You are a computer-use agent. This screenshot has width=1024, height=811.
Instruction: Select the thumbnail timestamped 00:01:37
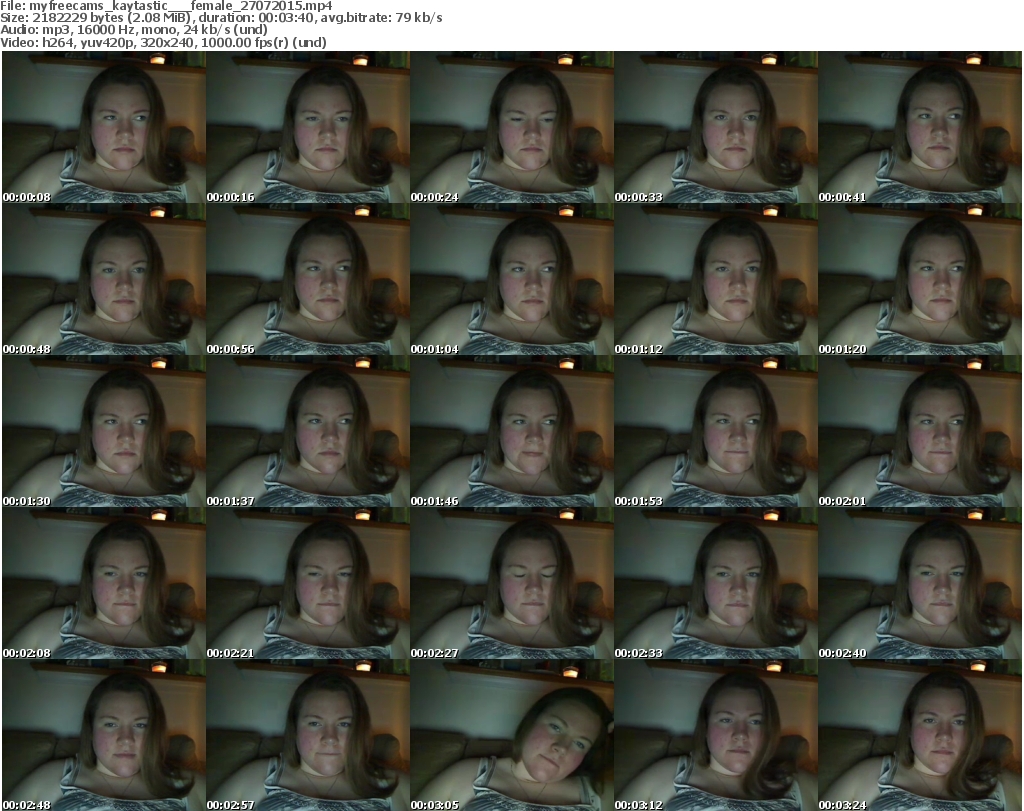308,432
